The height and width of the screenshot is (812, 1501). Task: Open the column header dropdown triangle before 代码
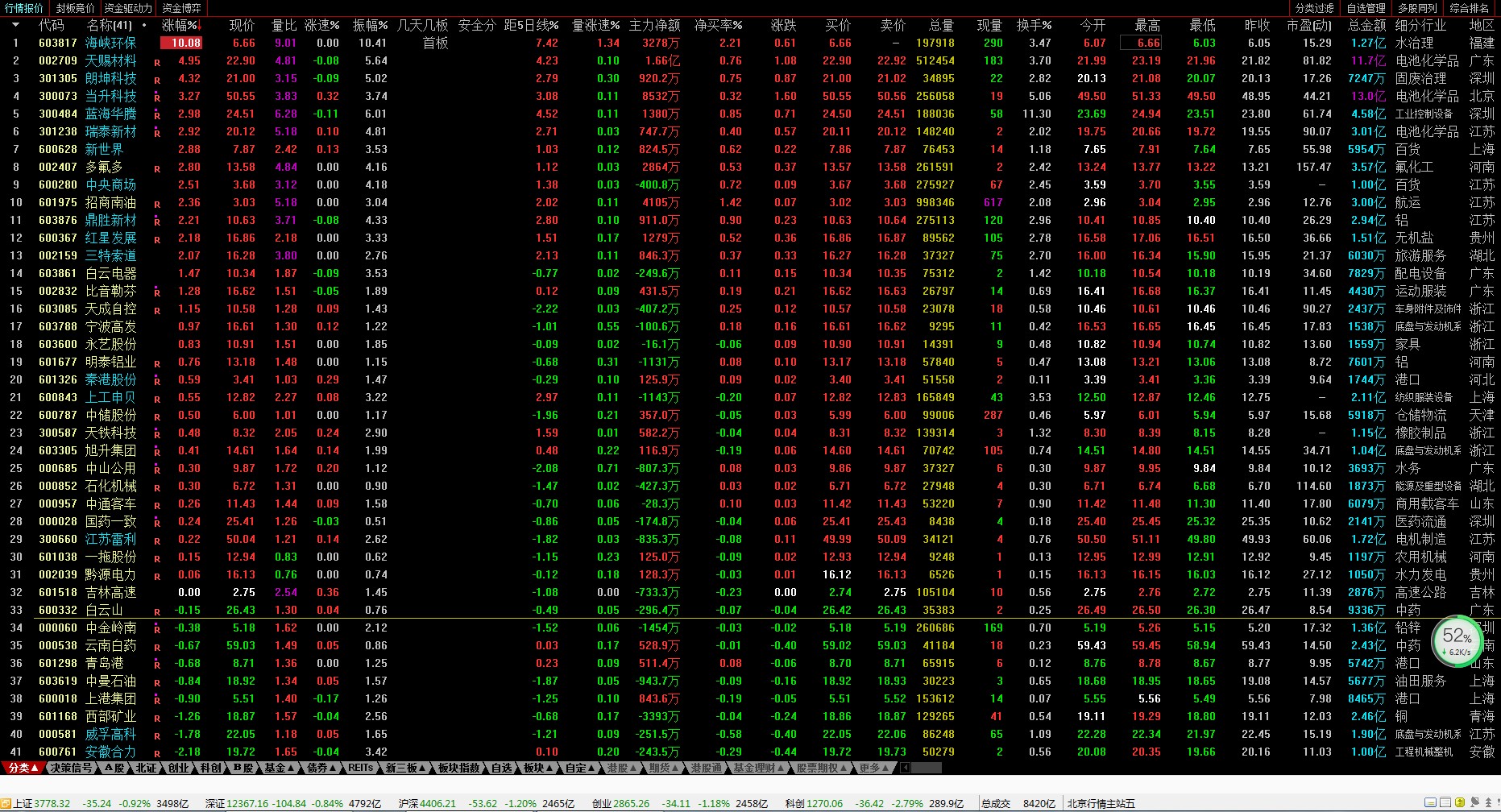click(x=15, y=25)
